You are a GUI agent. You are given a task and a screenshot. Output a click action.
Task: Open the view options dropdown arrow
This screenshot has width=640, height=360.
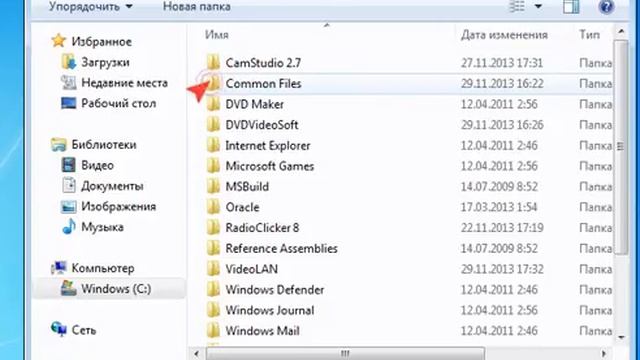pyautogui.click(x=538, y=7)
